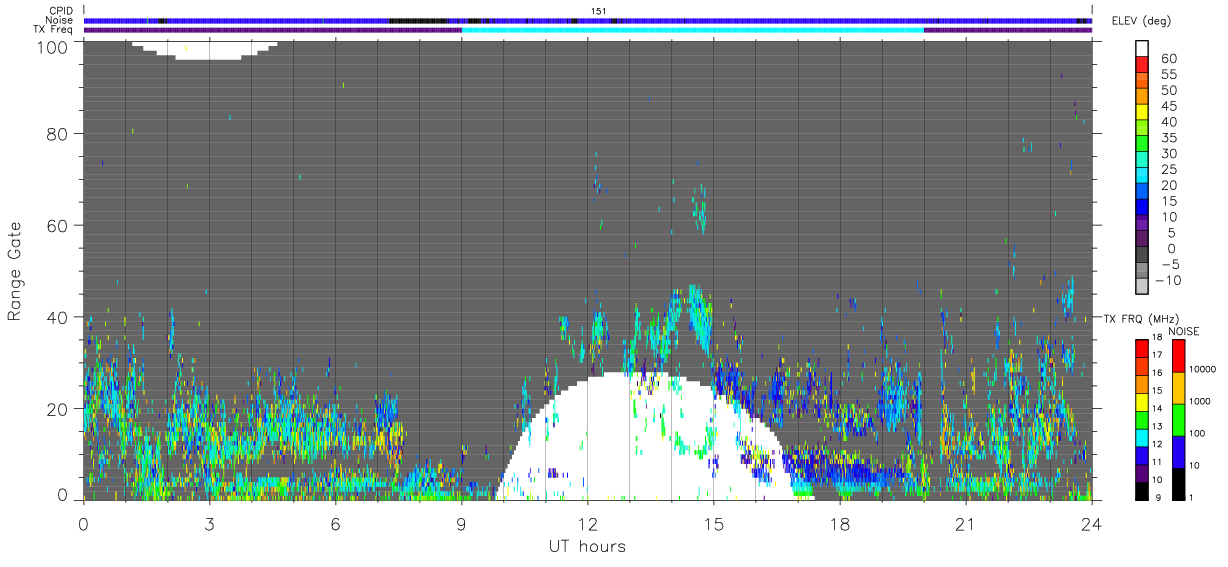Click the blue Noise bar above the plot
Viewport: 1228px width, 567px height.
click(588, 20)
